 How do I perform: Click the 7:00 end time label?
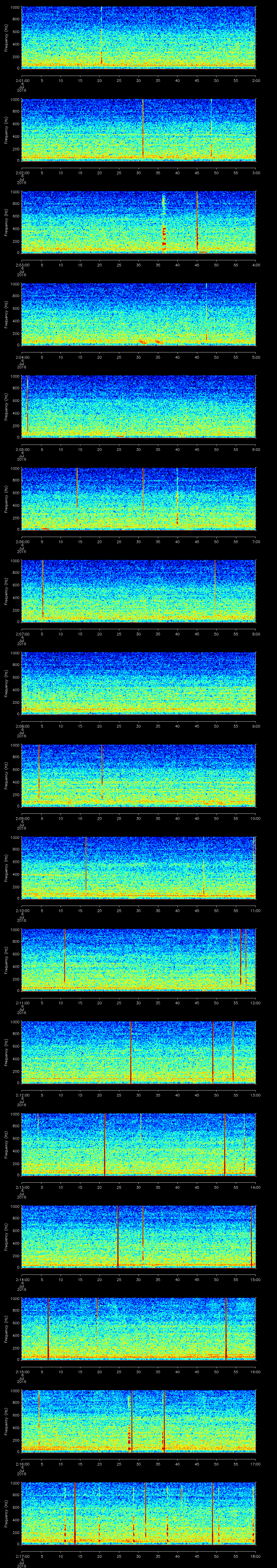pyautogui.click(x=256, y=542)
